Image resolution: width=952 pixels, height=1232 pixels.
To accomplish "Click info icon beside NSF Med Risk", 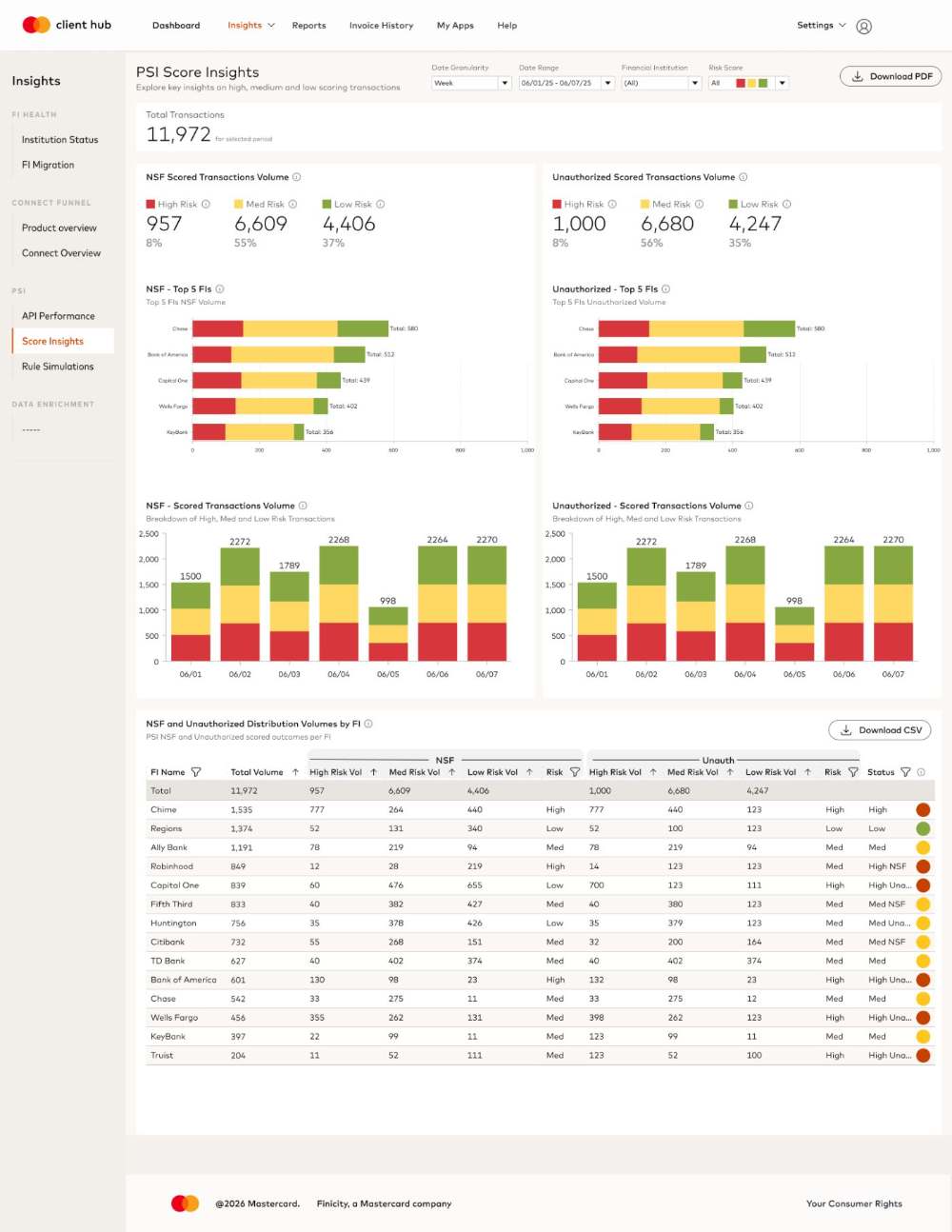I will (x=292, y=204).
